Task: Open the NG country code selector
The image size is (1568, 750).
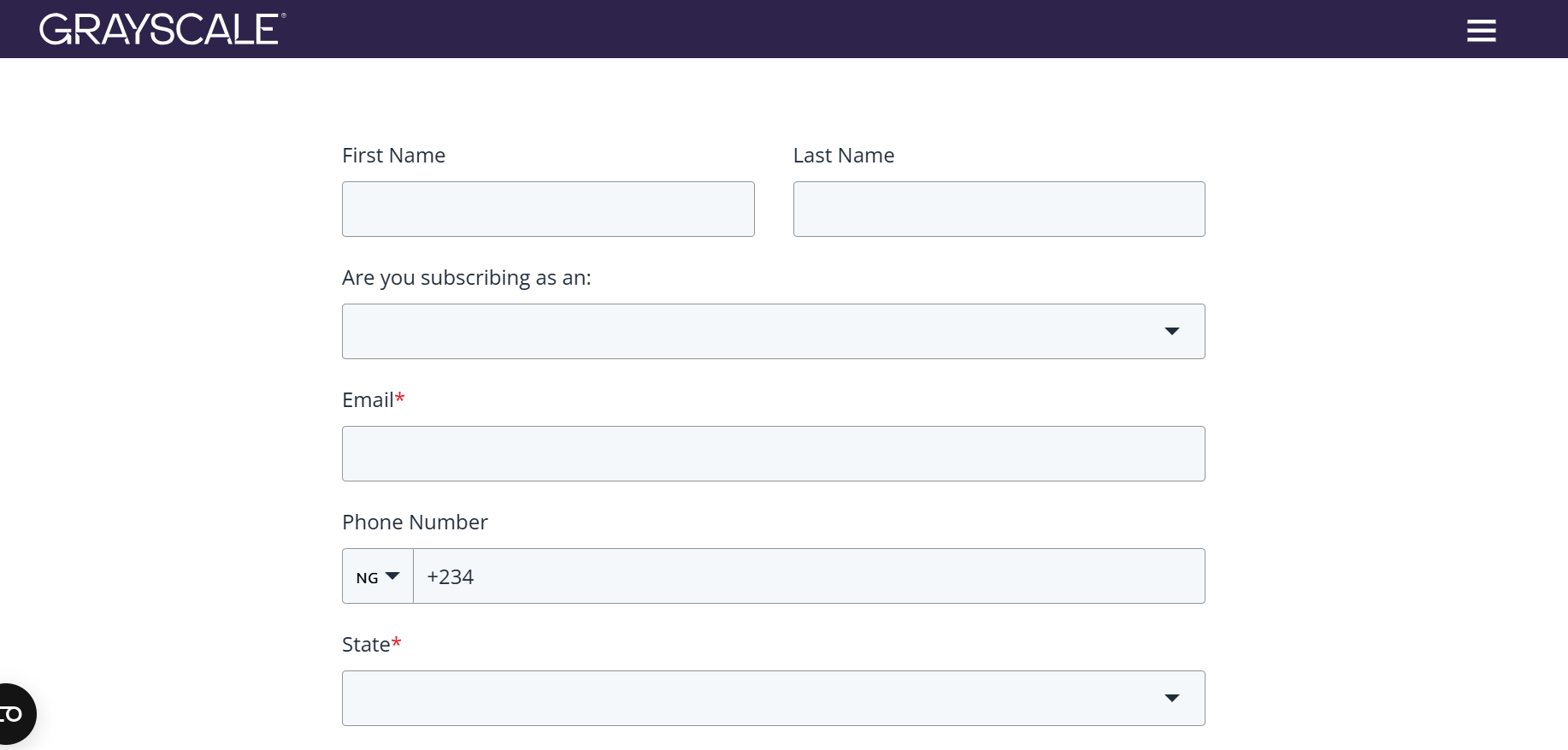Action: tap(378, 576)
